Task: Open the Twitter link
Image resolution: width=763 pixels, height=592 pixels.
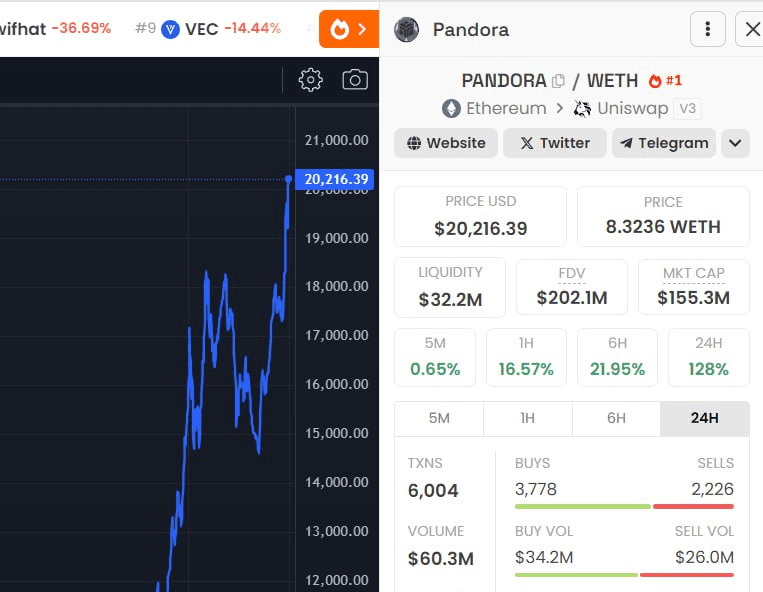Action: [554, 143]
